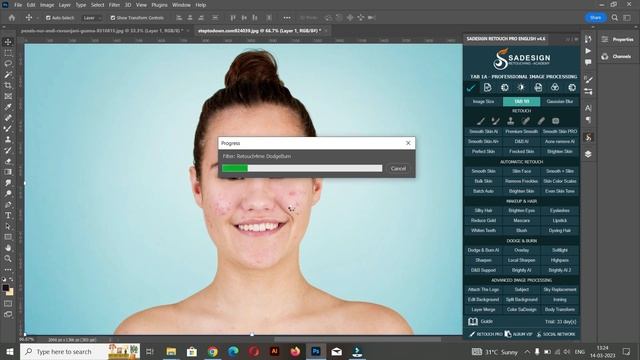Image resolution: width=640 pixels, height=360 pixels.
Task: Expand the Move tool preset arrow
Action: 37,18
